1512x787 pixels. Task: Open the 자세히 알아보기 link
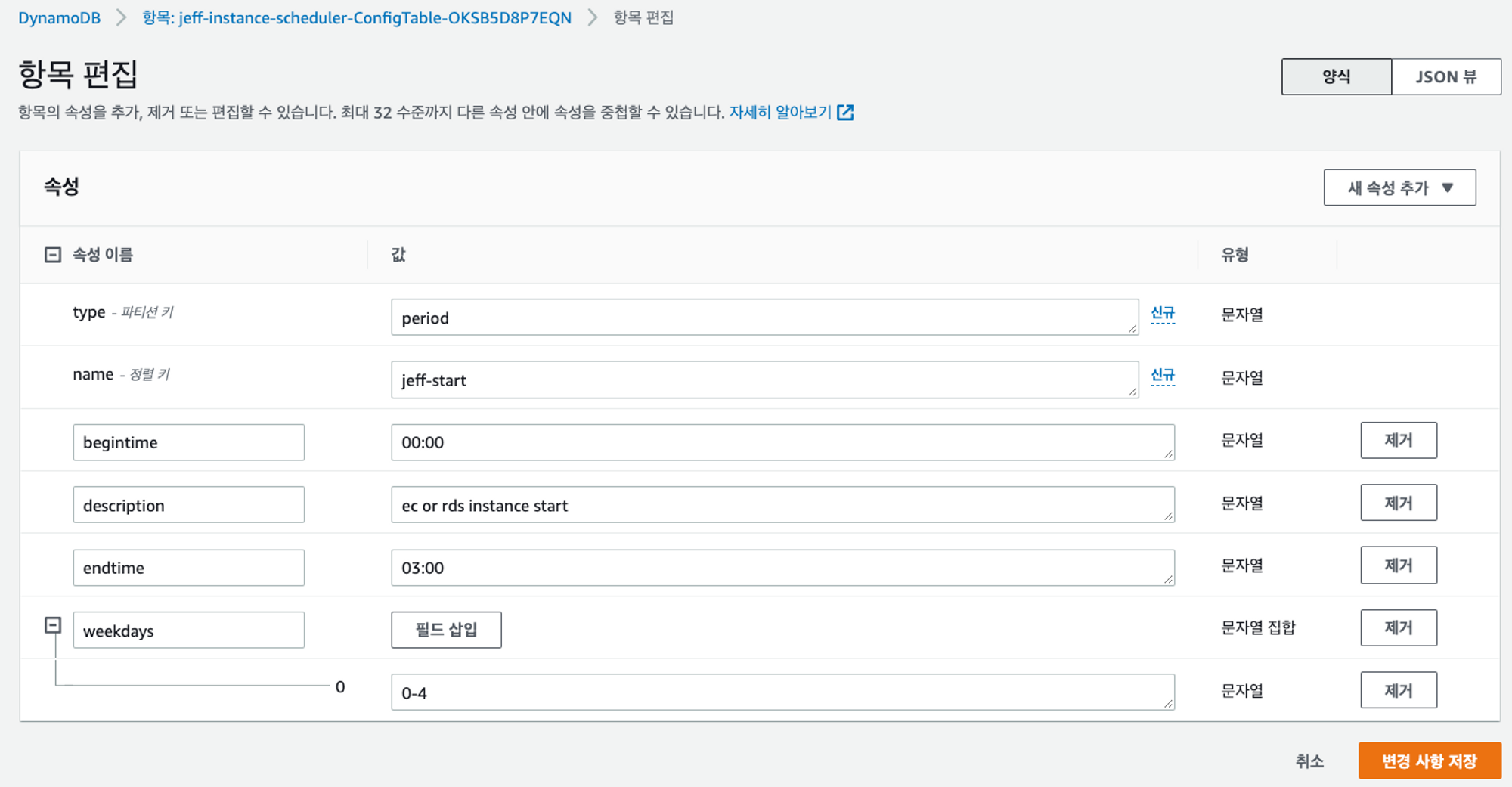[780, 113]
